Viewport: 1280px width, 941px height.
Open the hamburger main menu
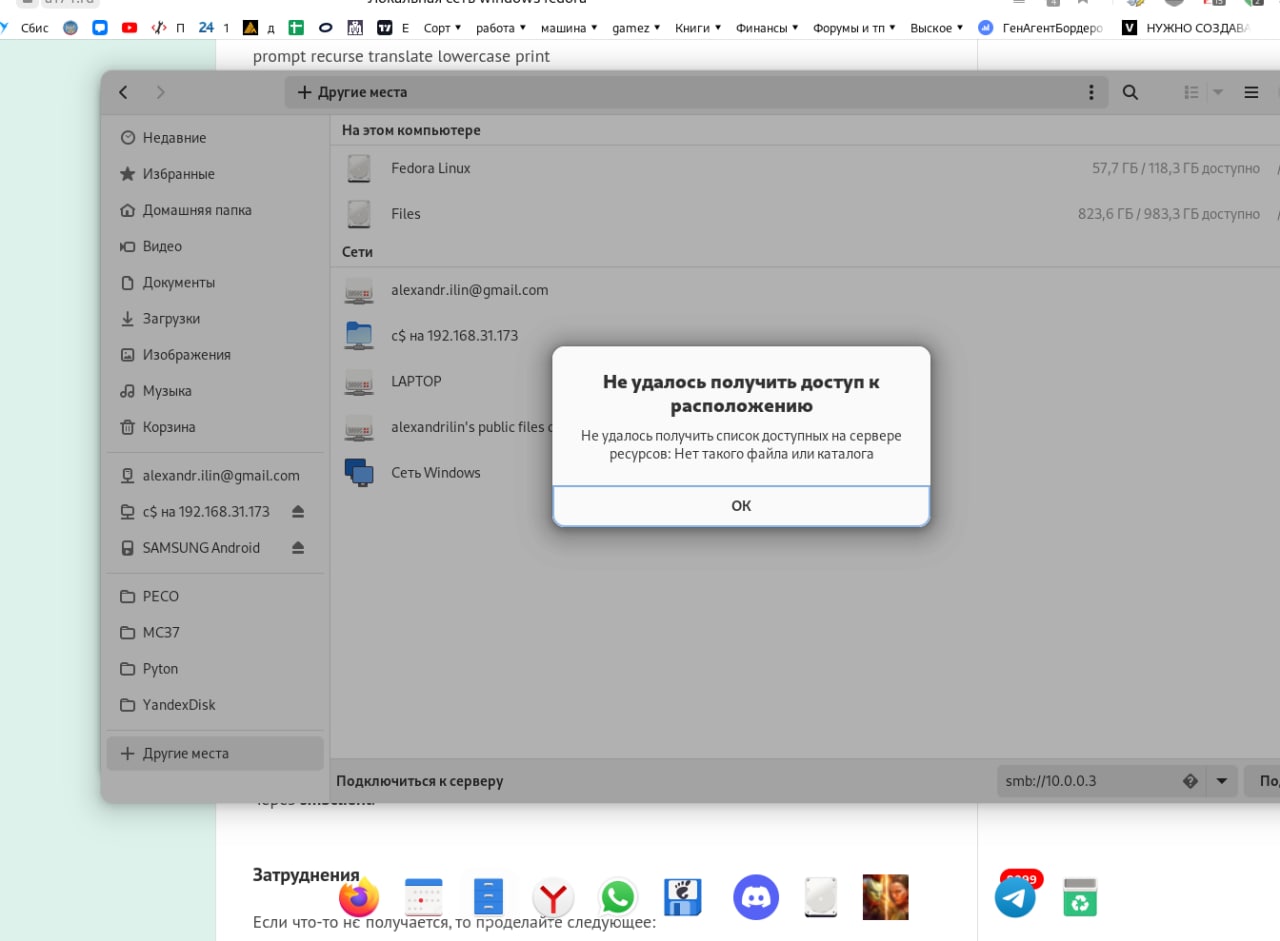(1251, 92)
